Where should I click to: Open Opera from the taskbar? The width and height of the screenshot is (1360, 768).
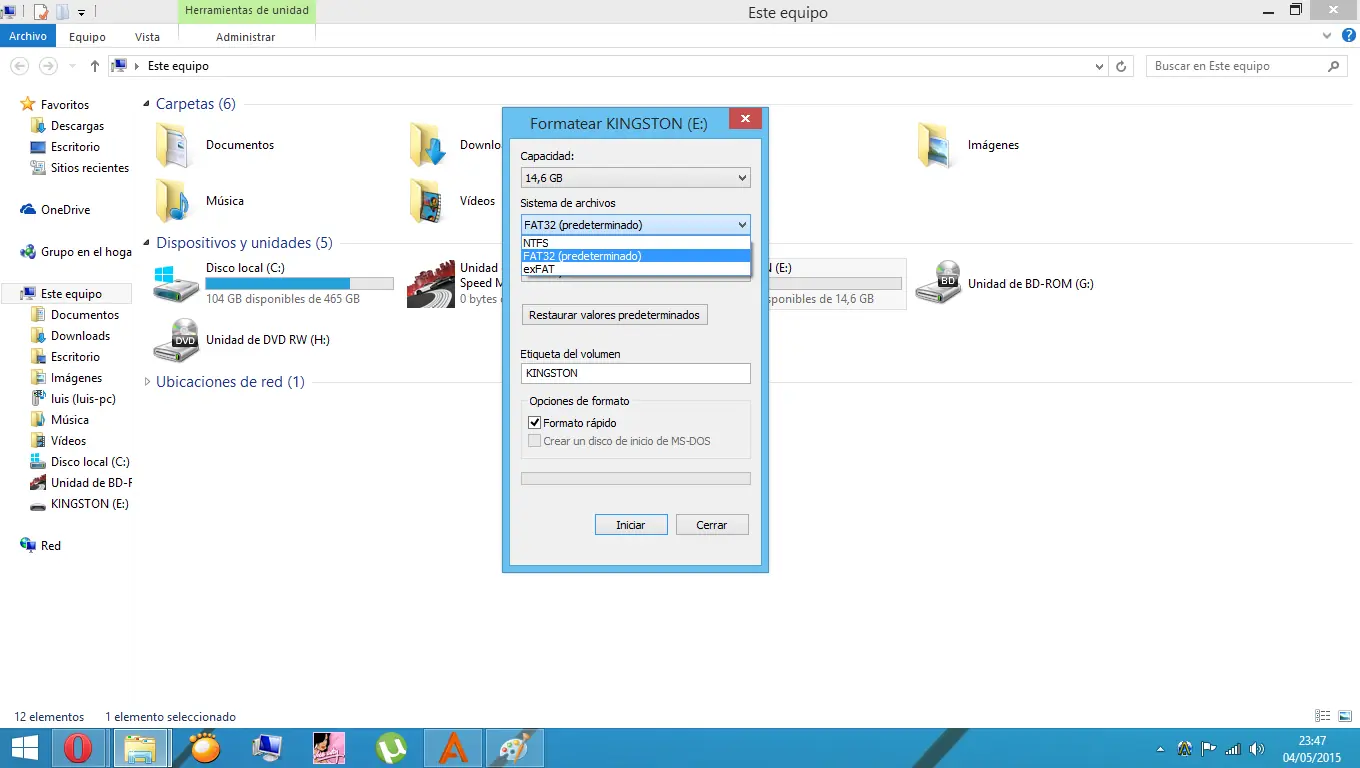click(x=78, y=748)
